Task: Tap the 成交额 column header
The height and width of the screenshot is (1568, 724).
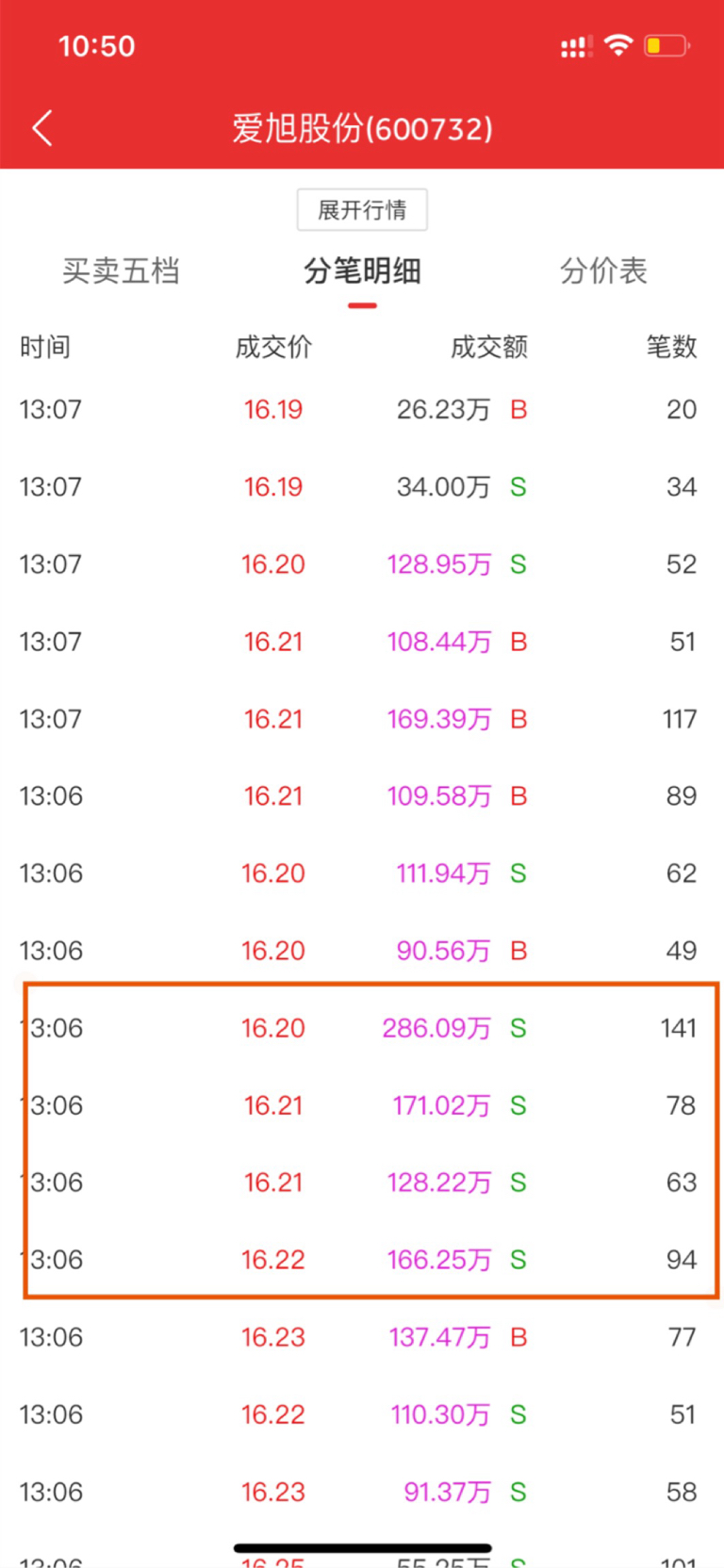Action: (488, 347)
